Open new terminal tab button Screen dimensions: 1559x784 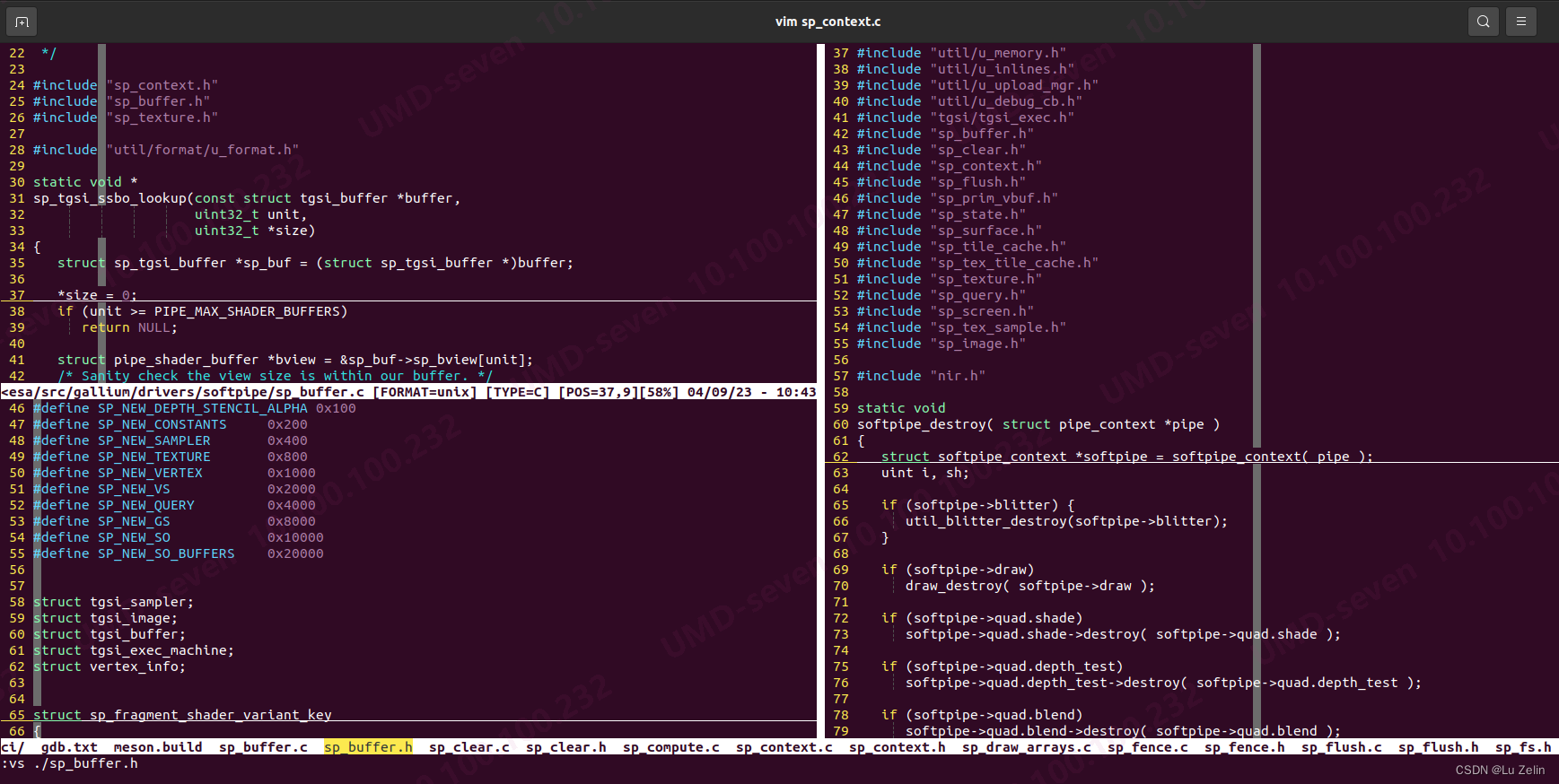[x=22, y=22]
